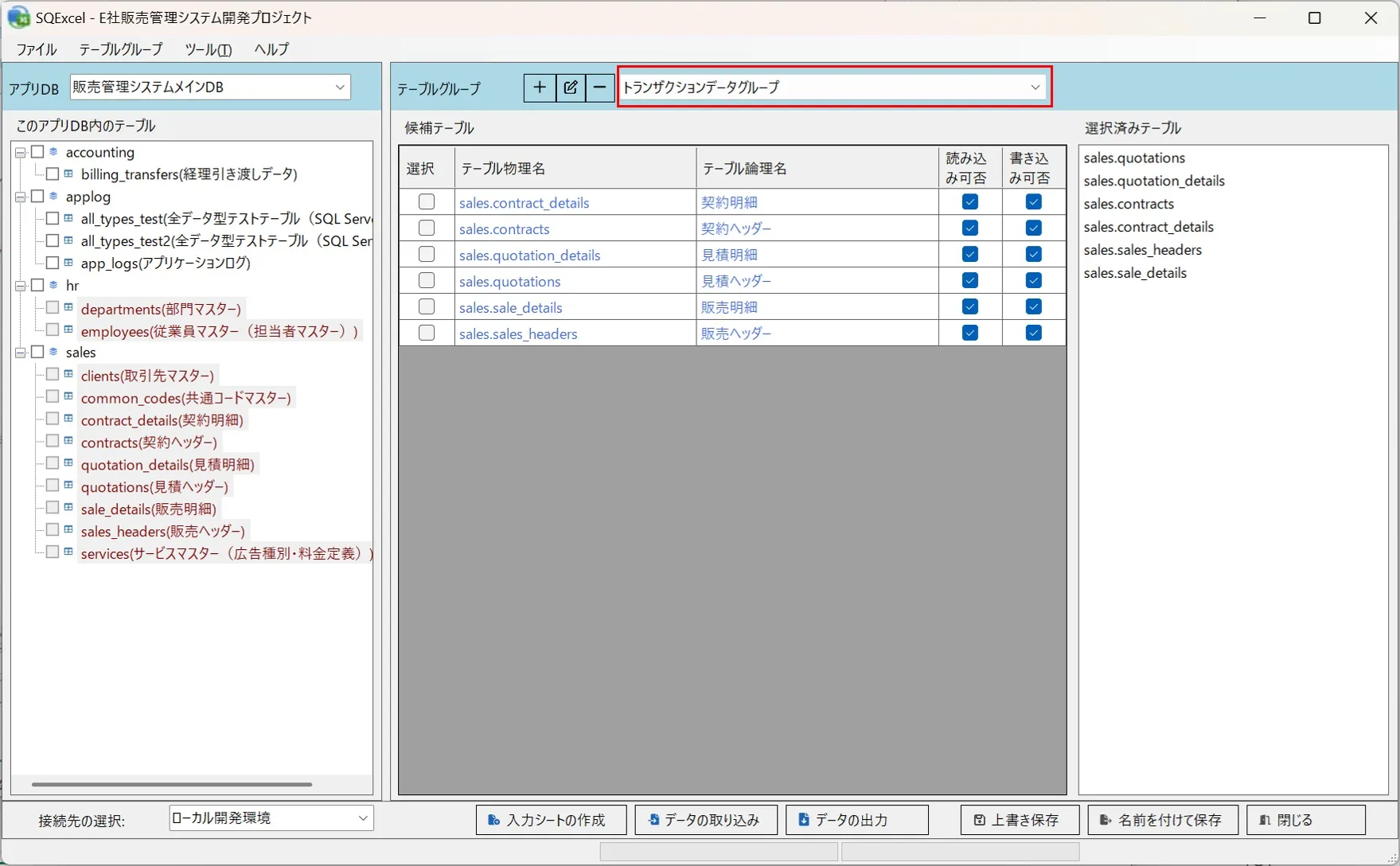Screen dimensions: 1400x866
Task: Click the remove table group minus icon
Action: 600,88
